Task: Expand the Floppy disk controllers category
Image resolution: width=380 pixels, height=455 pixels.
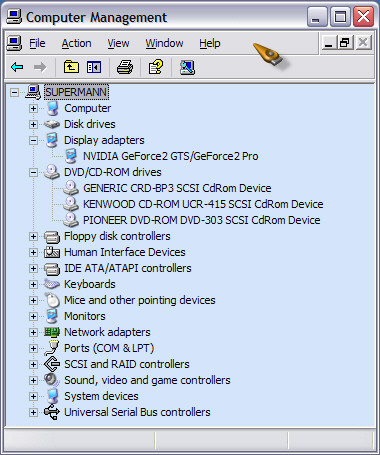Action: 33,236
